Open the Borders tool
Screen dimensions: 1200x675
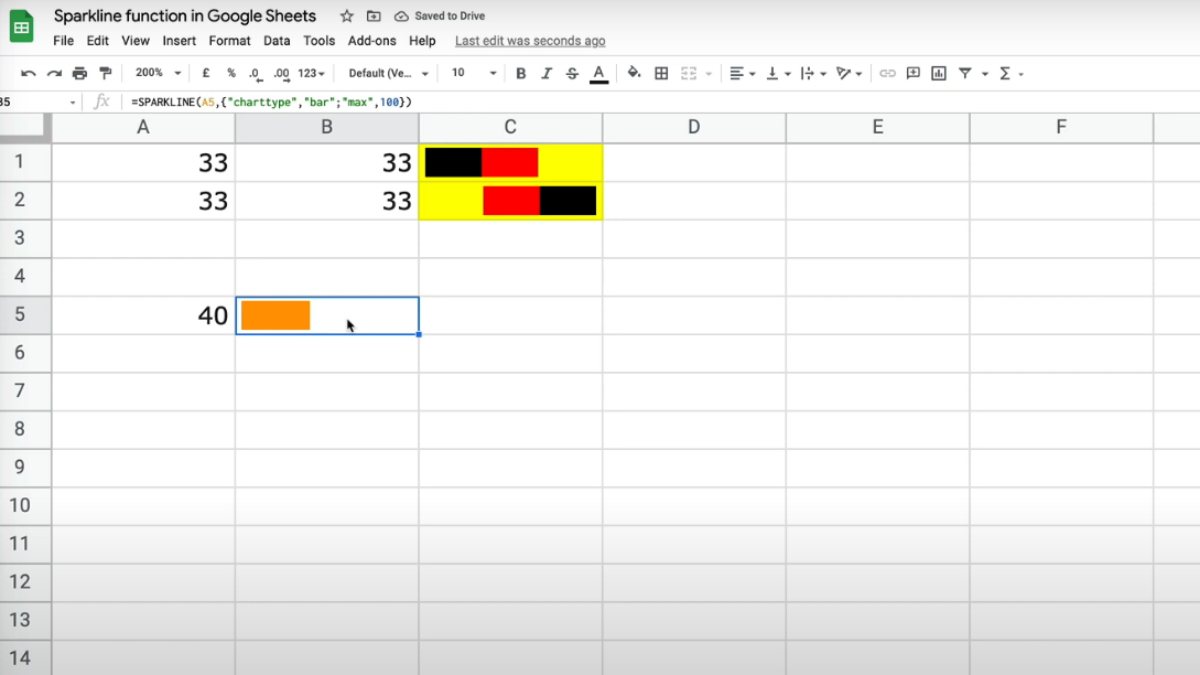(661, 73)
